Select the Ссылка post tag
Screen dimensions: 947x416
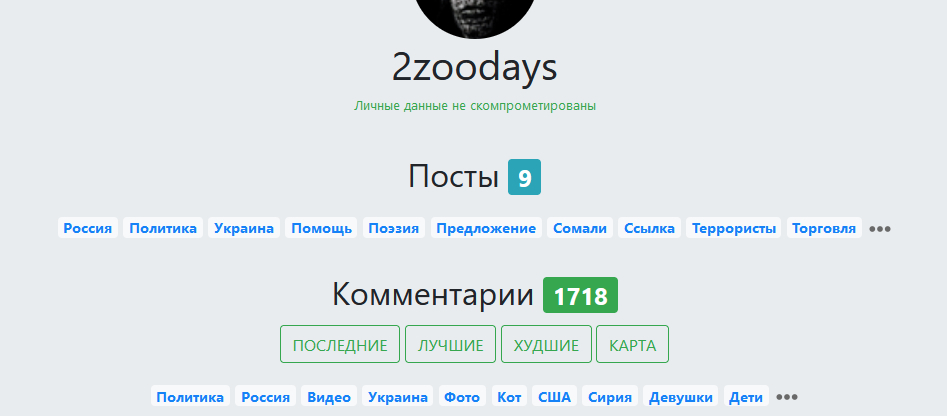click(x=649, y=228)
